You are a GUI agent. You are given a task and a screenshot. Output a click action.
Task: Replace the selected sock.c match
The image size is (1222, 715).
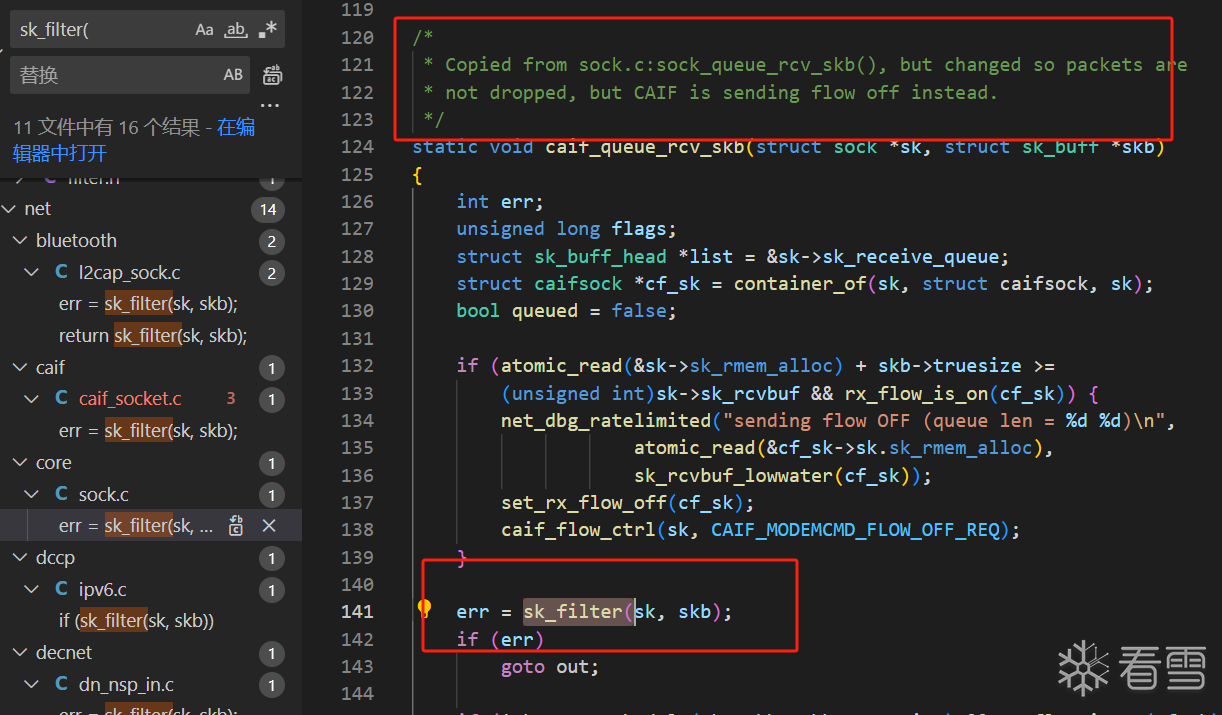(x=236, y=526)
